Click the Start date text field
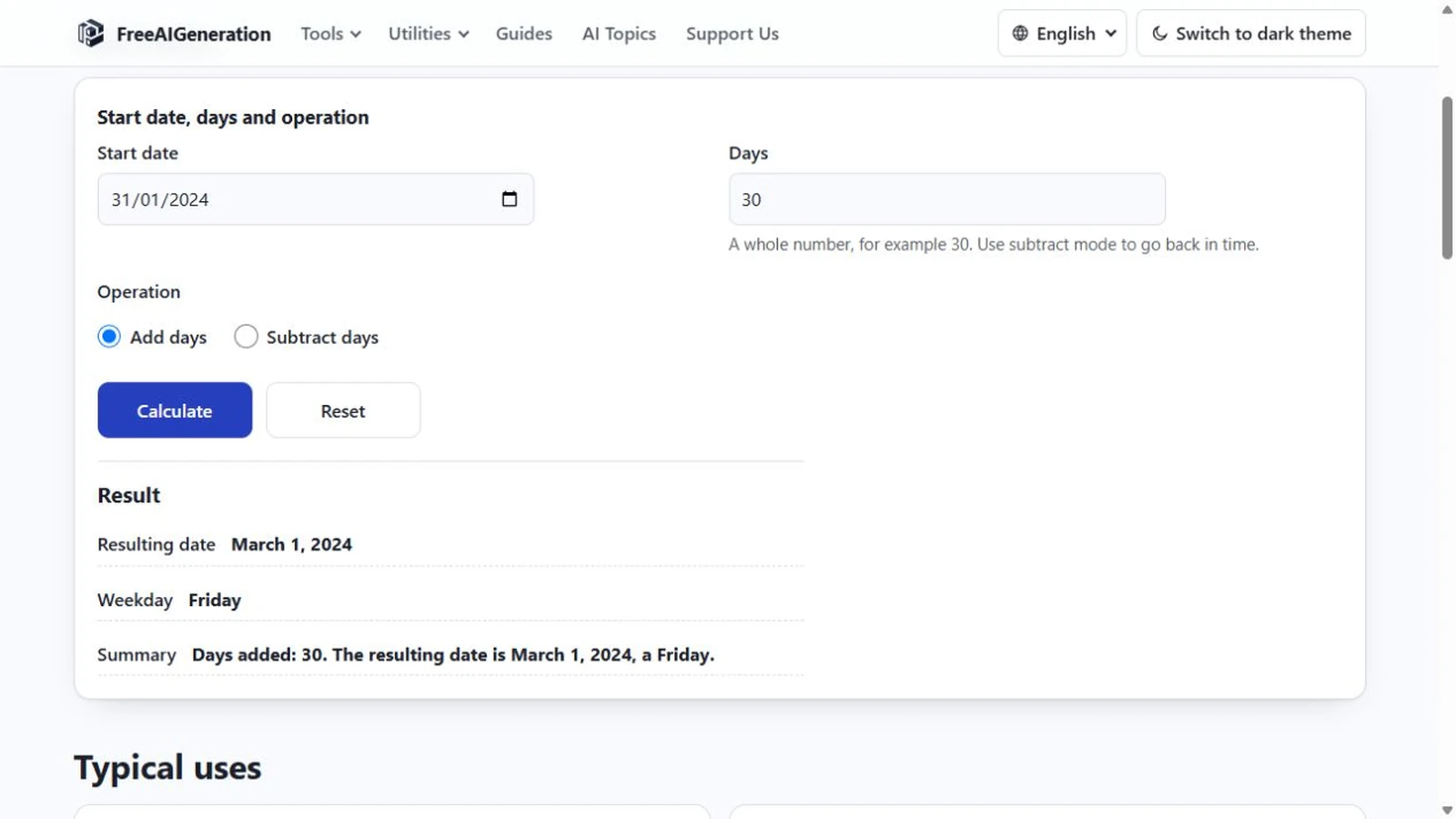1456x819 pixels. point(315,199)
